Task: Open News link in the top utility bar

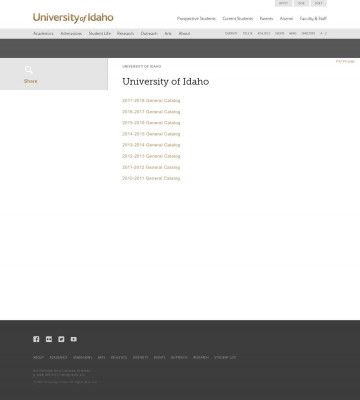Action: coord(293,34)
